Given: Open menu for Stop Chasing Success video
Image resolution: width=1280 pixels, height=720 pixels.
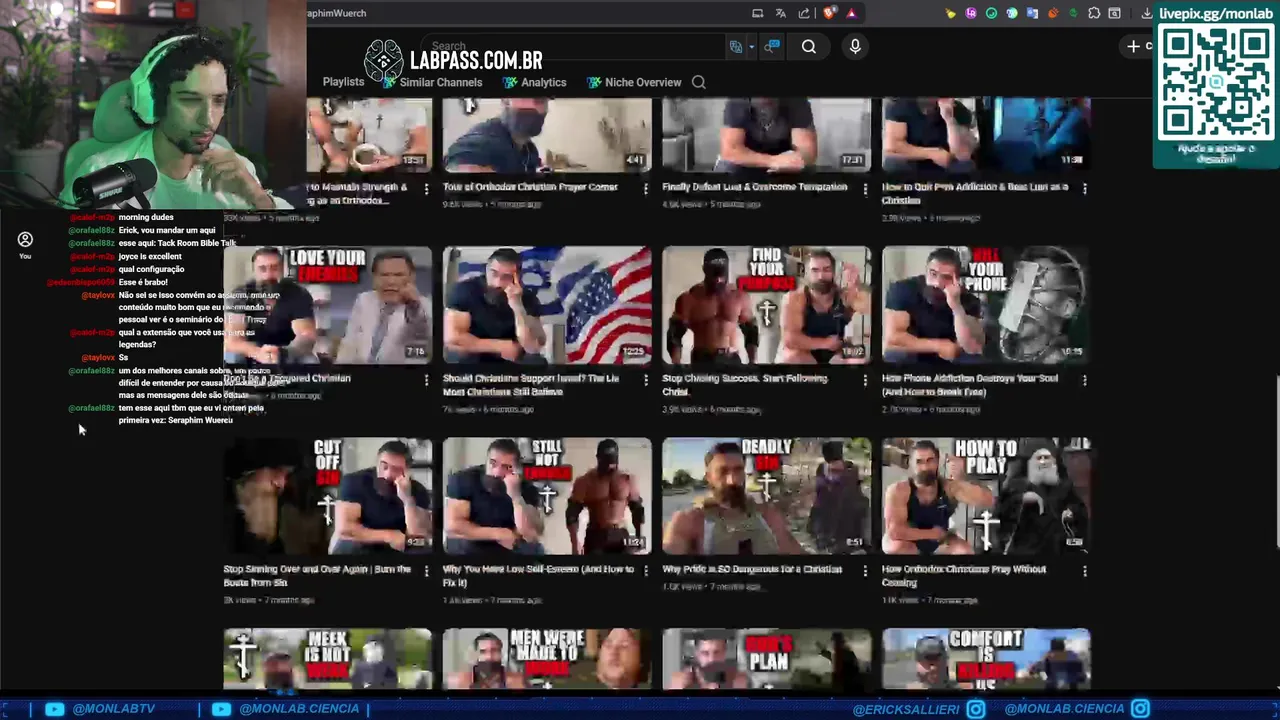Looking at the screenshot, I should 865,380.
